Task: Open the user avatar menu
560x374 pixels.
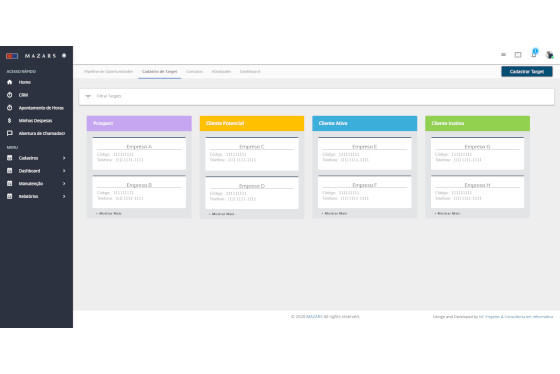Action: click(549, 55)
